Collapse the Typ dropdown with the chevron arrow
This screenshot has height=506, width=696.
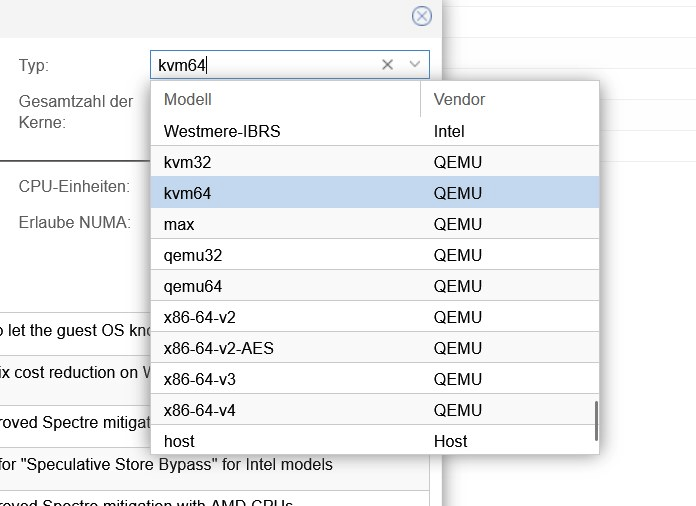point(415,65)
